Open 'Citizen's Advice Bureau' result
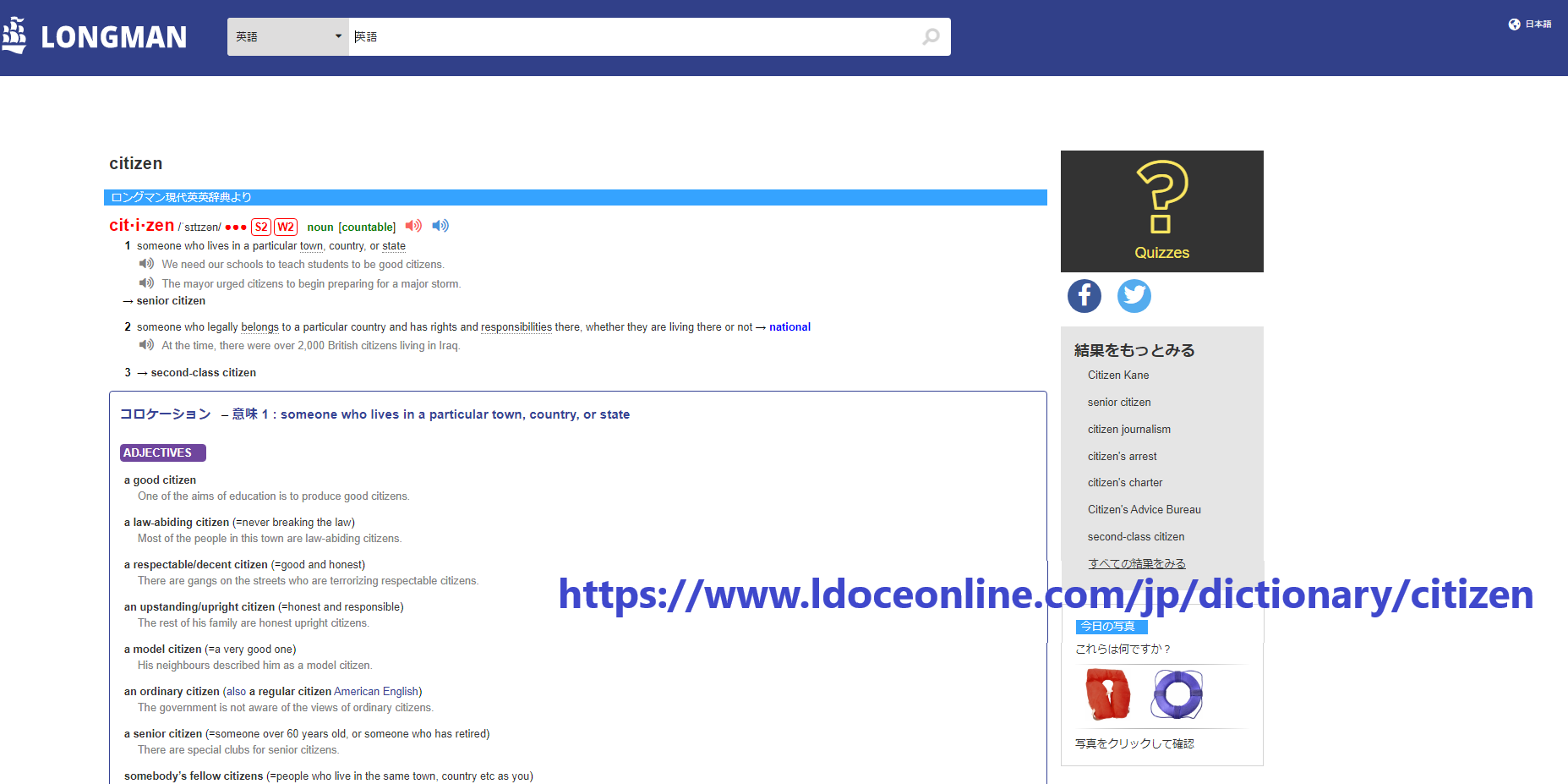 [x=1145, y=510]
